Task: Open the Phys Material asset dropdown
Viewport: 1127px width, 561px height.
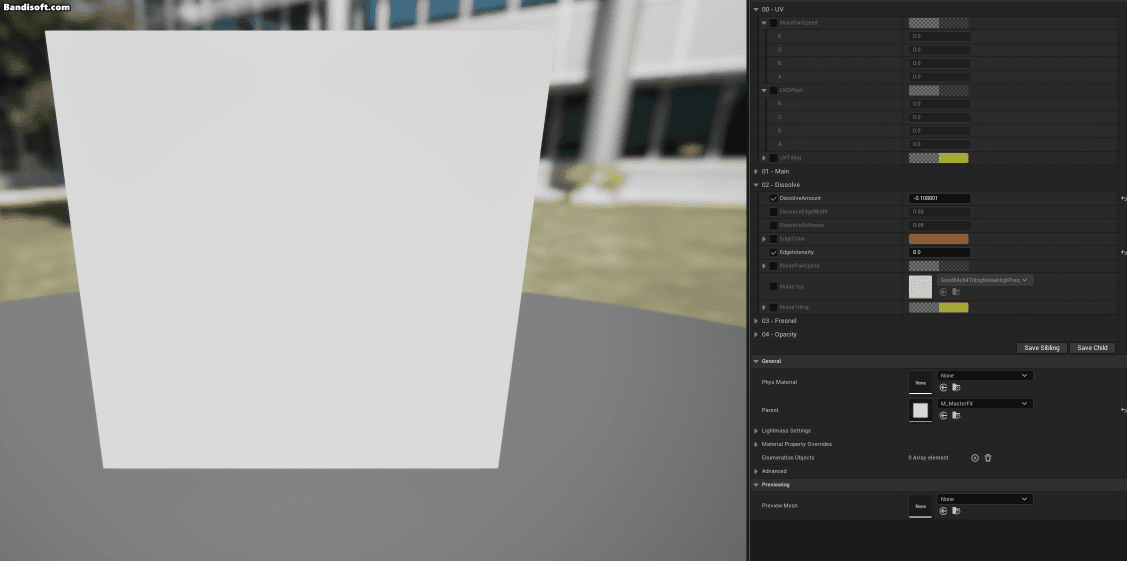Action: 985,376
